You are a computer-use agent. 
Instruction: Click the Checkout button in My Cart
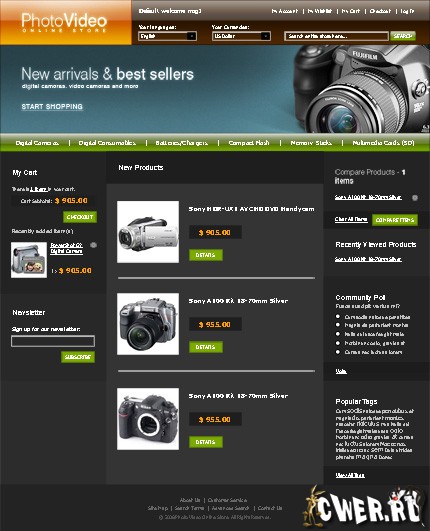80,217
